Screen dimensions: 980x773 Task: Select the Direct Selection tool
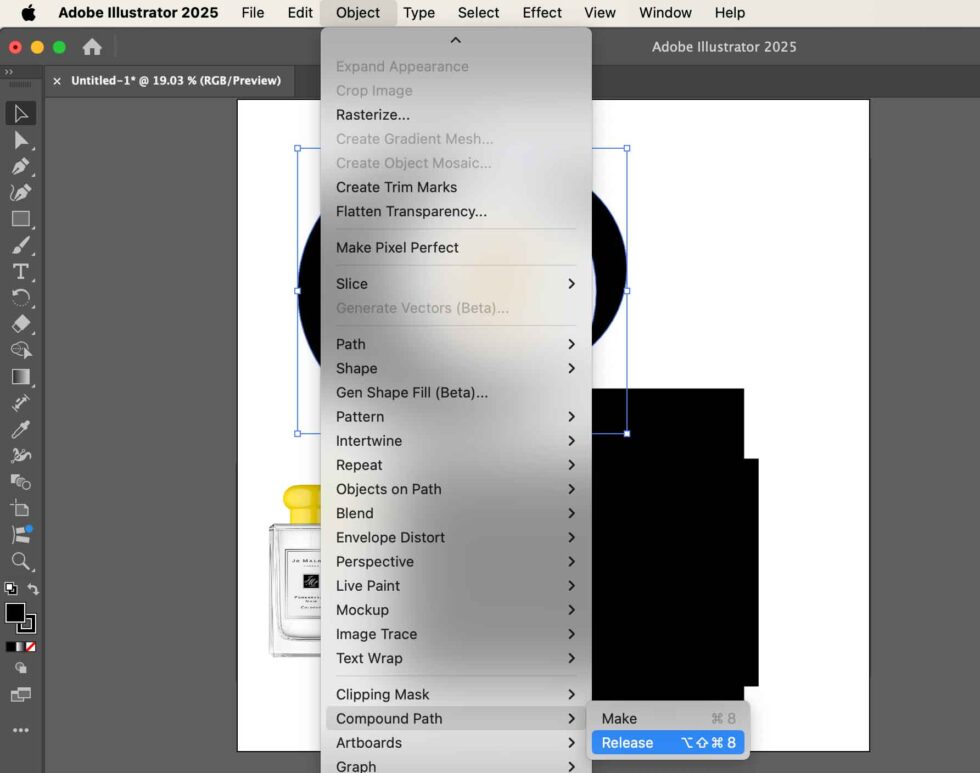point(22,140)
